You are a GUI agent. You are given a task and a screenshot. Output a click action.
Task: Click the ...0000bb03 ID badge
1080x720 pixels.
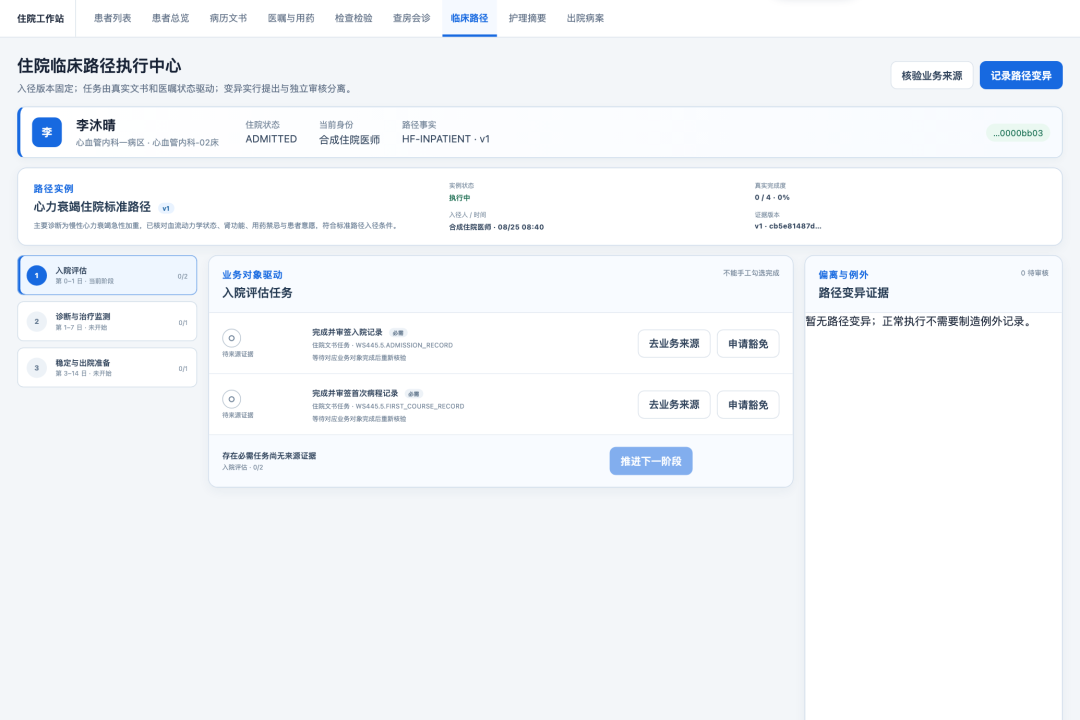[1018, 133]
